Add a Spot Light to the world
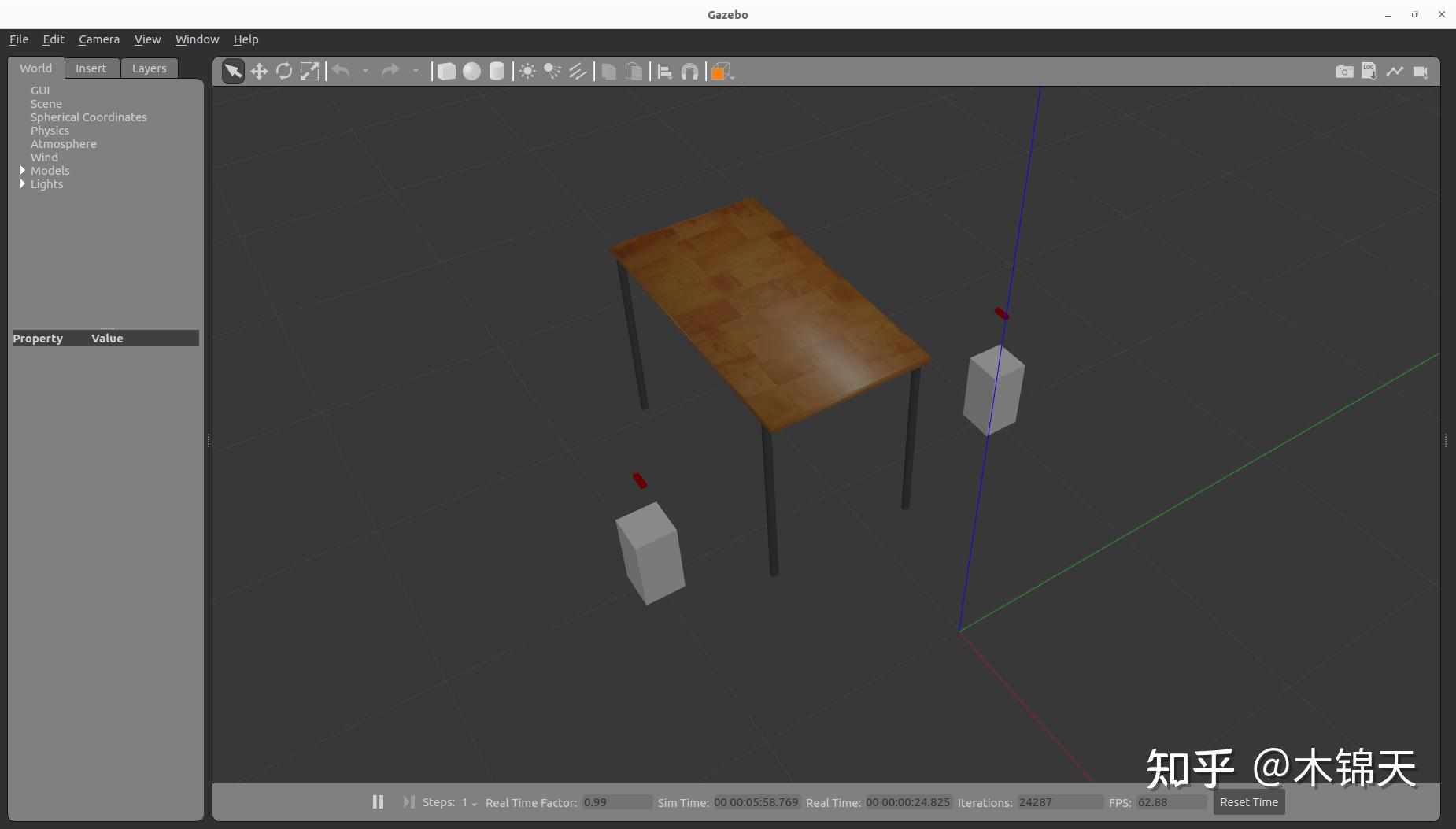 click(552, 71)
